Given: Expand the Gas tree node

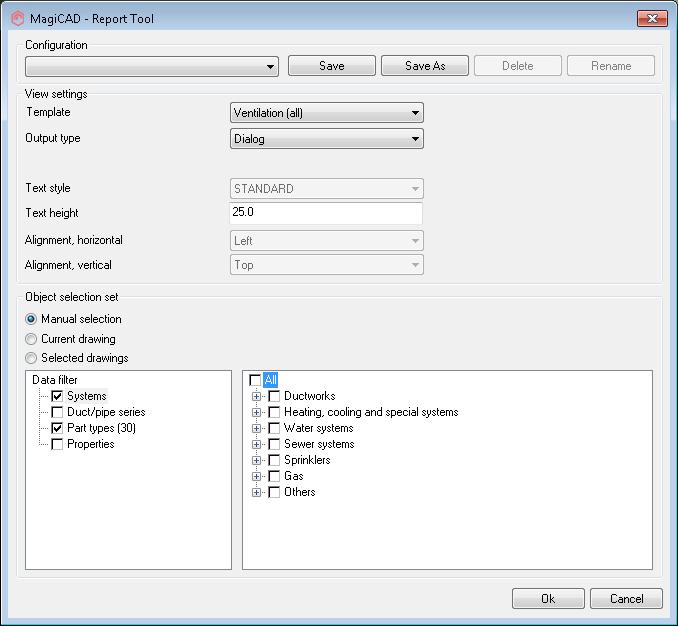Looking at the screenshot, I should tap(256, 476).
